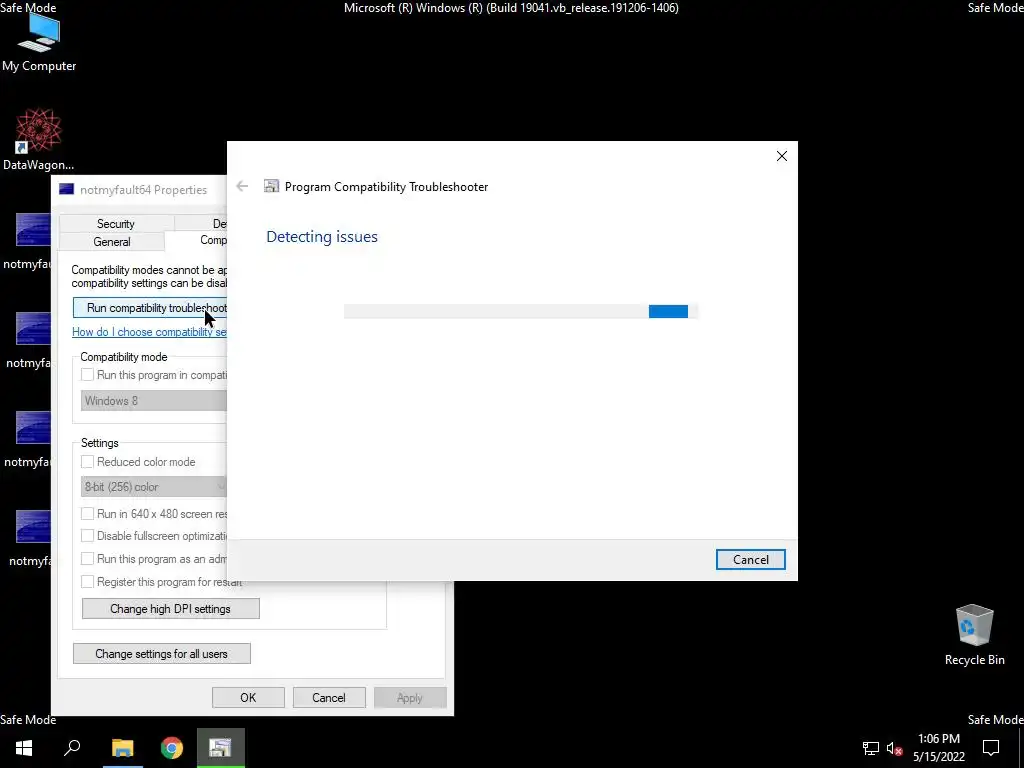Open File Explorer from taskbar
Screen dimensions: 1024x768
122,748
